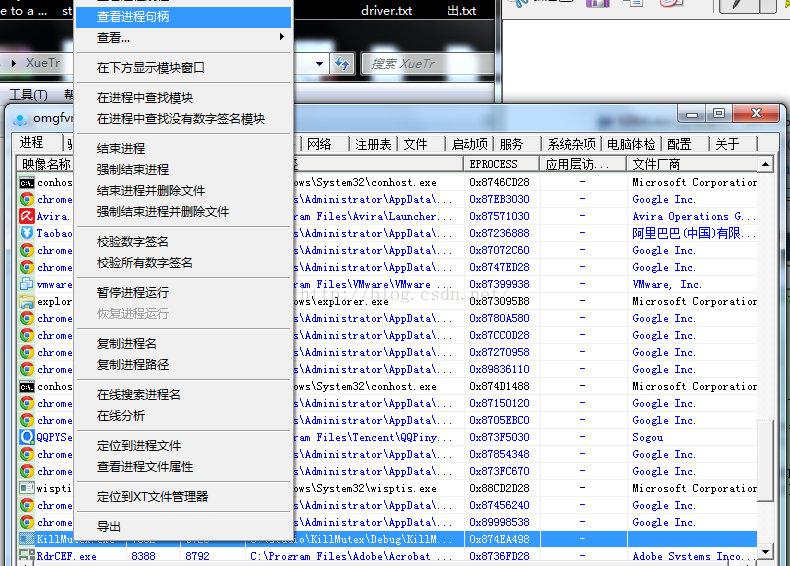Click the 搜索 XueTr search field
Screen dimensions: 790x566
(x=428, y=64)
